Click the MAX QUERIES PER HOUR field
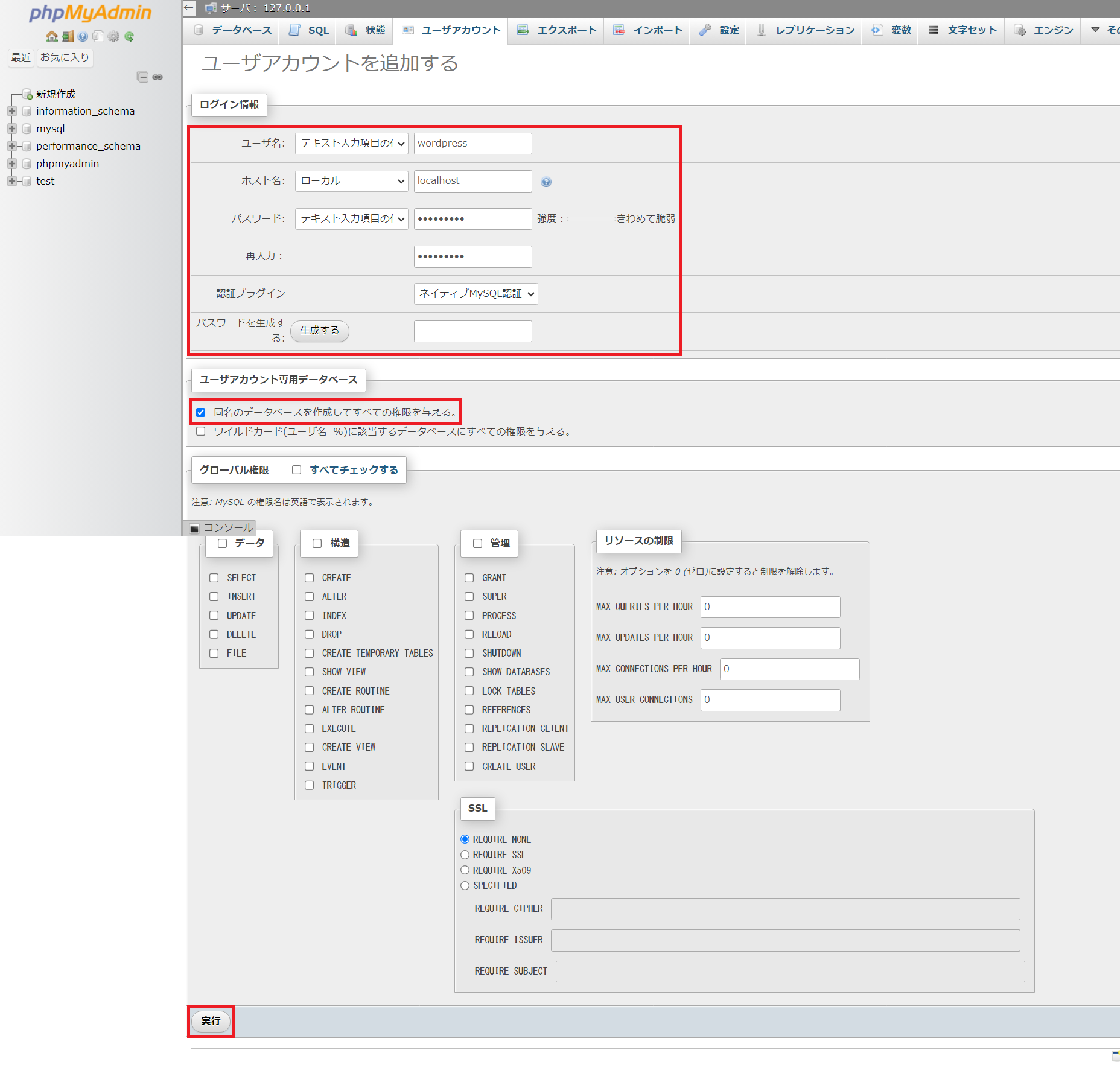This screenshot has width=1120, height=1079. [770, 607]
